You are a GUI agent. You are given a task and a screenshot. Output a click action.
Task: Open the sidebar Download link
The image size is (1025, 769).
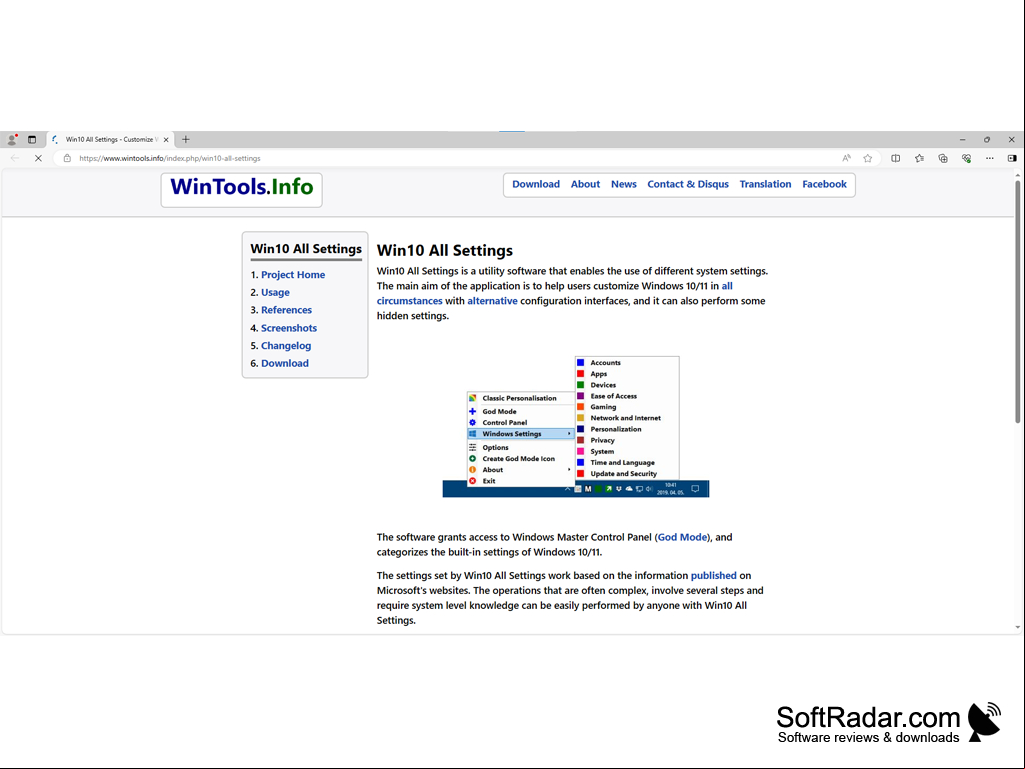coord(285,364)
